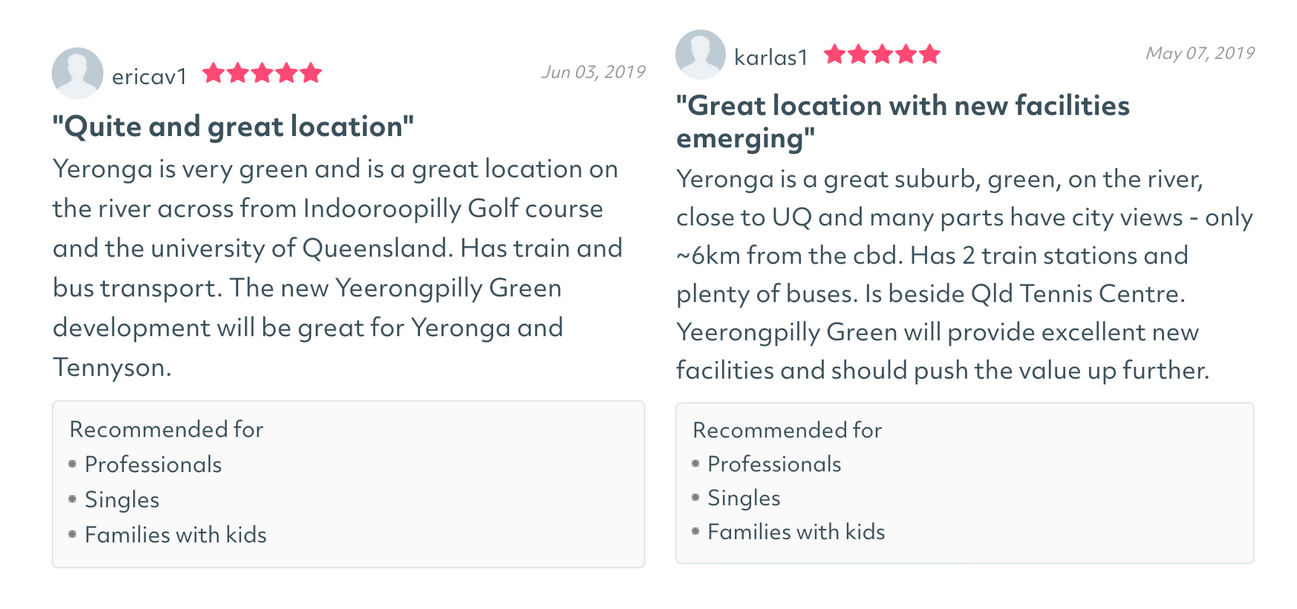
Task: Click first star in ericav1's rating
Action: (214, 73)
